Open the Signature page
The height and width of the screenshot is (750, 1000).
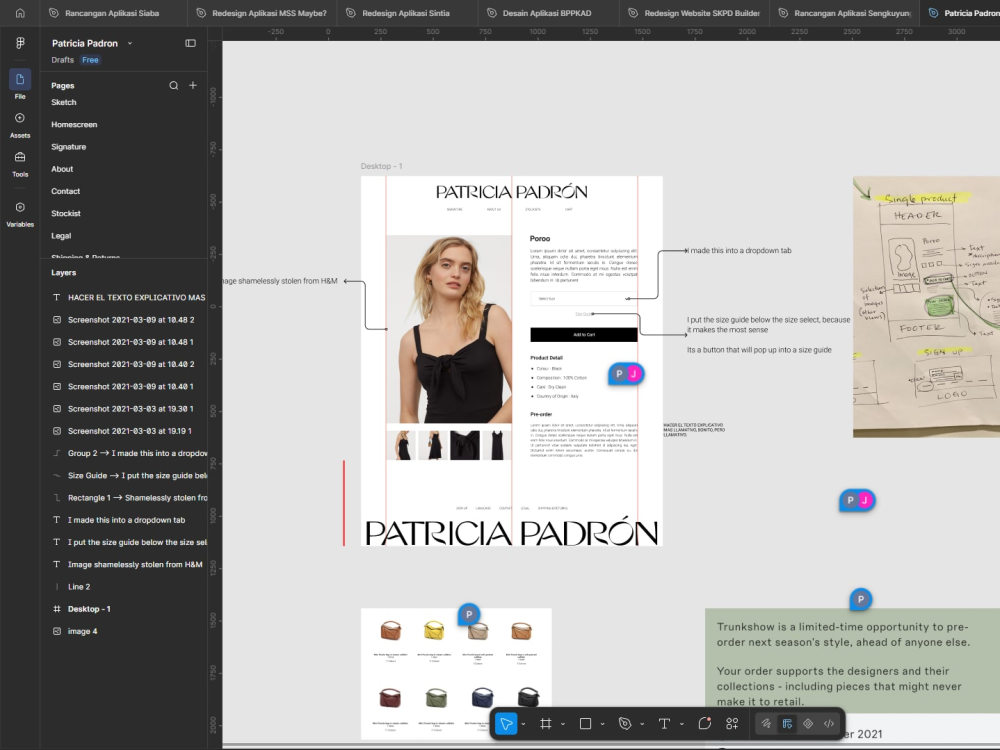[68, 147]
